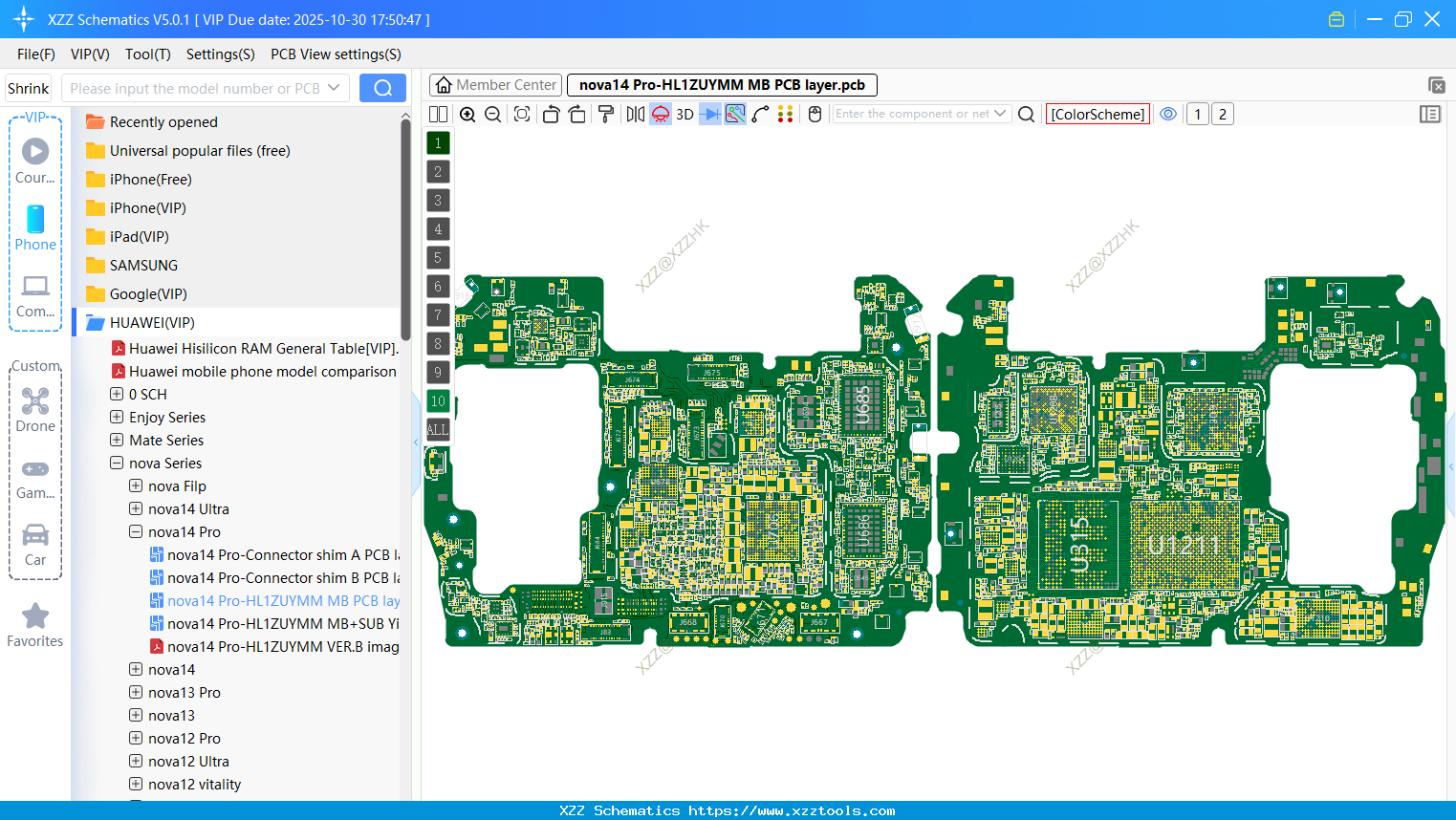Viewport: 1456px width, 820px height.
Task: Open the colored dots grid icon
Action: pos(786,114)
